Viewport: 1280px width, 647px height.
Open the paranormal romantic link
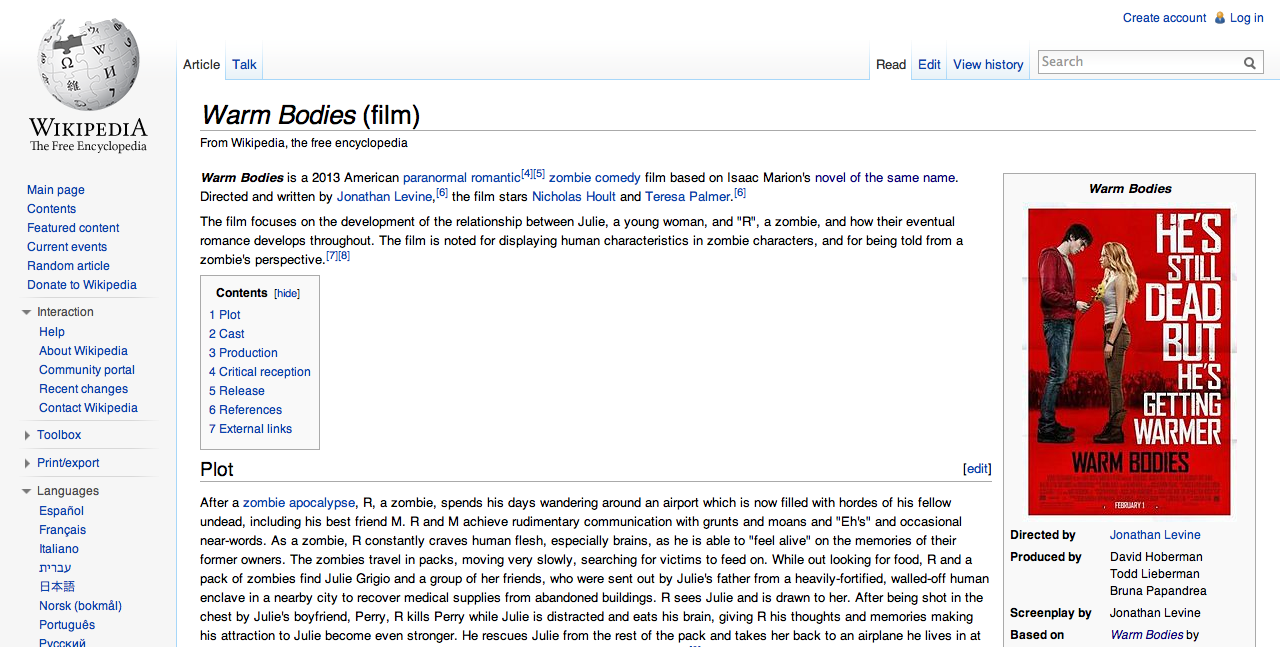click(461, 178)
